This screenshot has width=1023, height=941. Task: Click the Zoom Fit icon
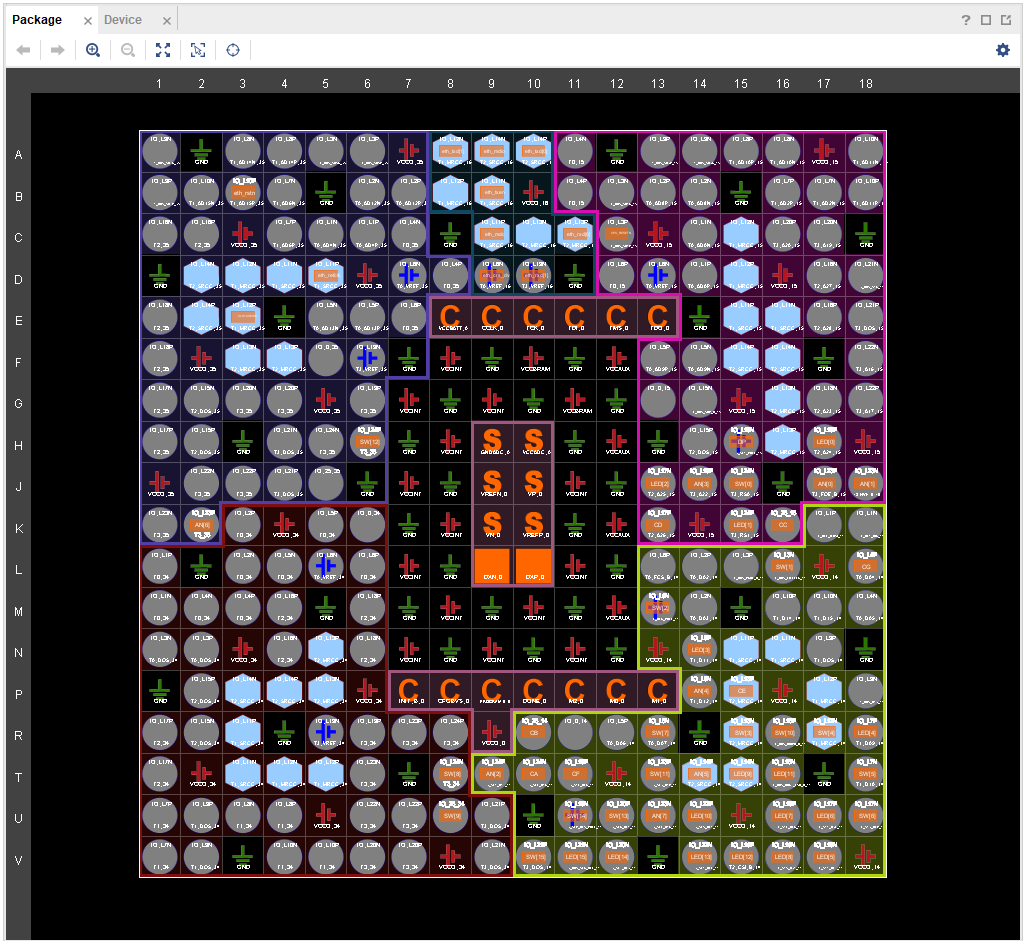pyautogui.click(x=163, y=50)
